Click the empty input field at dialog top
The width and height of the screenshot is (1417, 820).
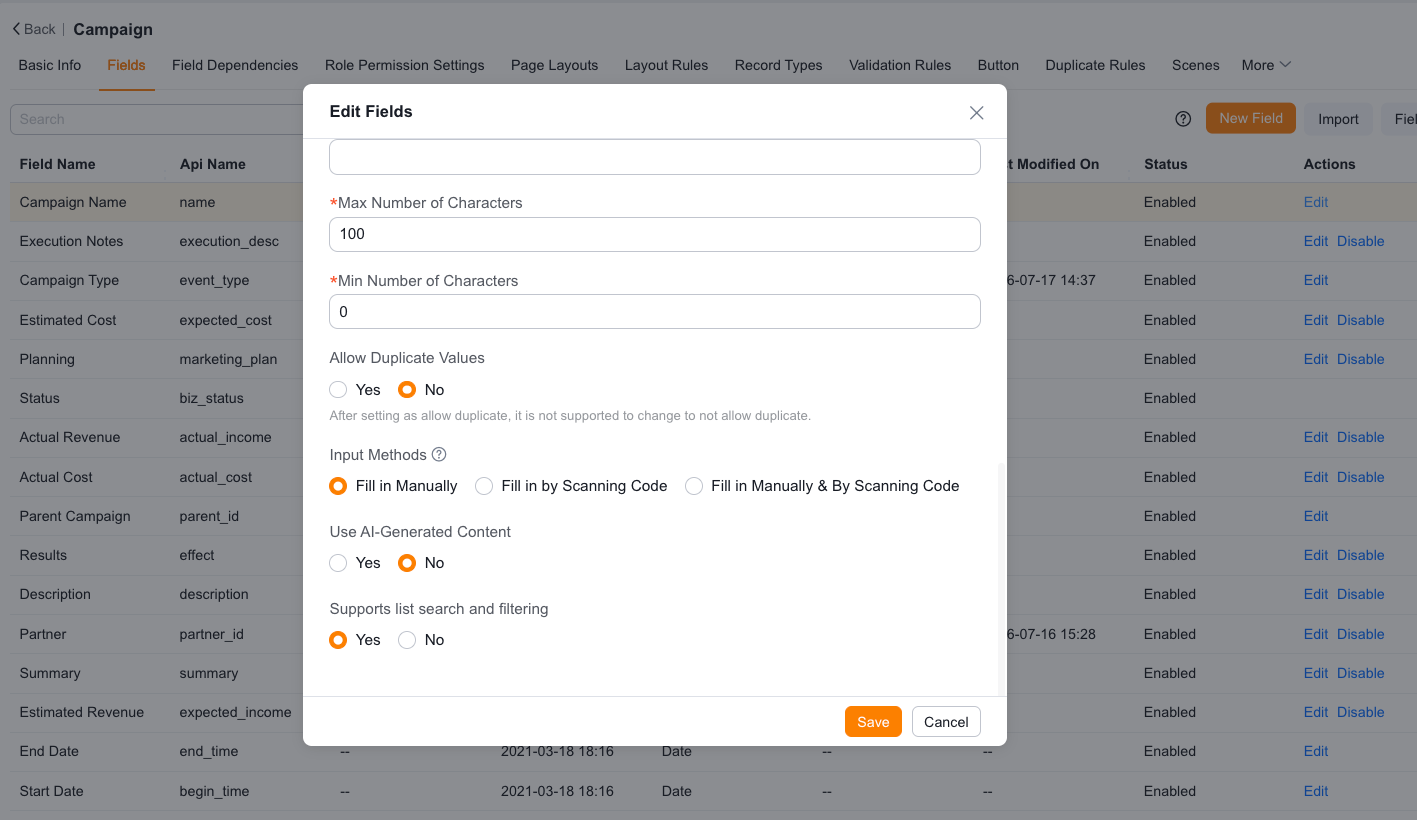655,158
